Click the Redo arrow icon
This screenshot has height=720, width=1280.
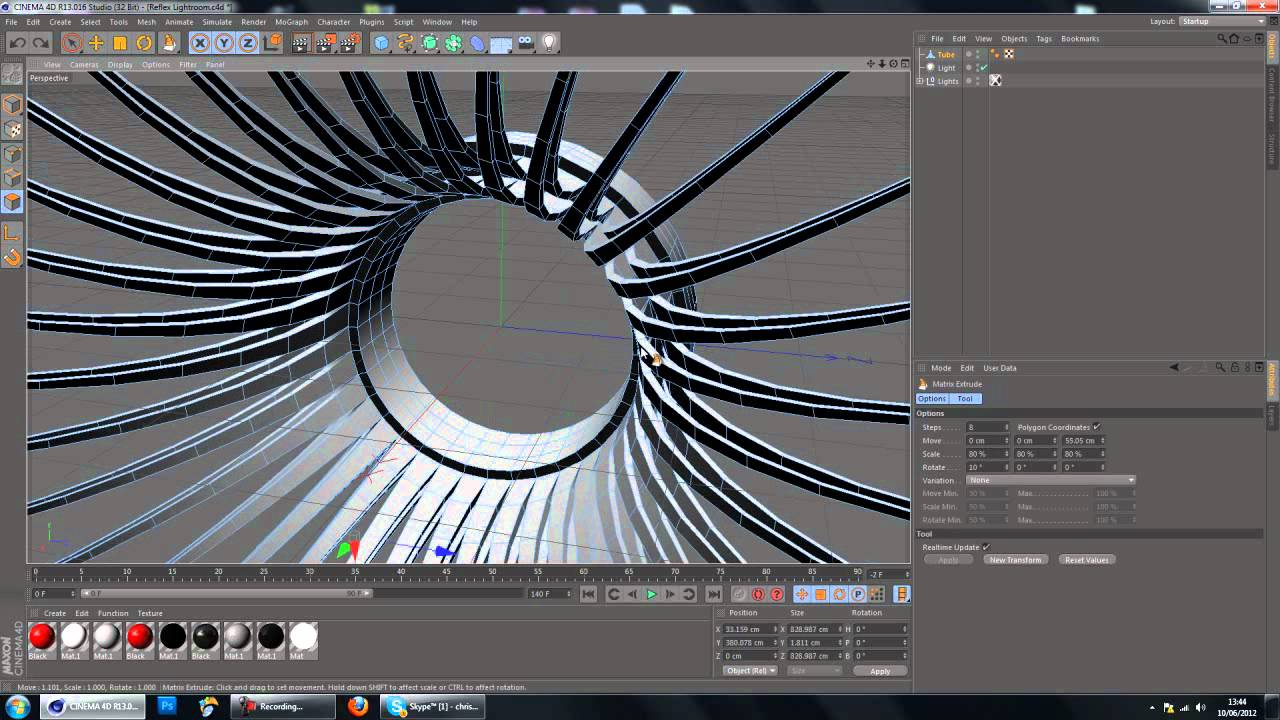point(41,43)
